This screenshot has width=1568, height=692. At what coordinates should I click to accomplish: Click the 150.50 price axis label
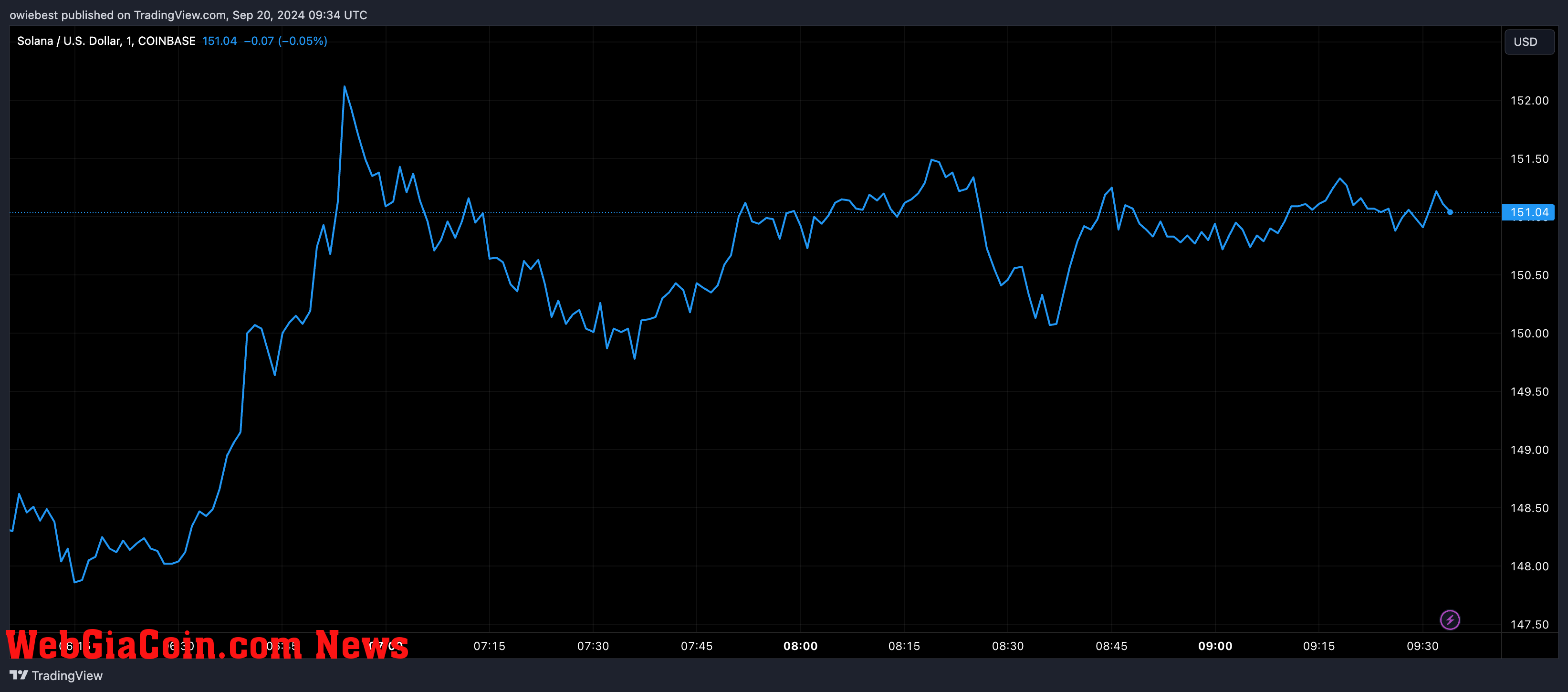click(x=1529, y=275)
